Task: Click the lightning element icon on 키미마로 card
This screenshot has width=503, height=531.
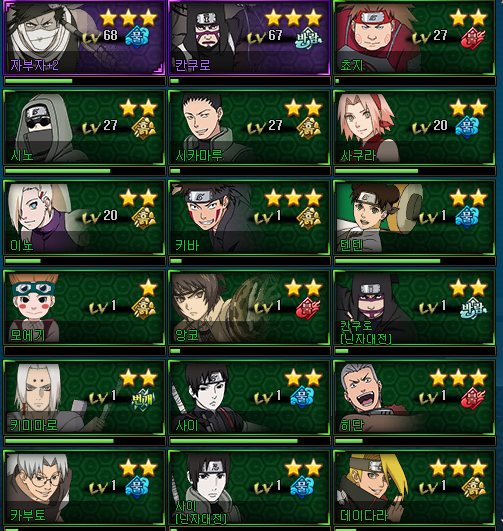Action: [143, 398]
